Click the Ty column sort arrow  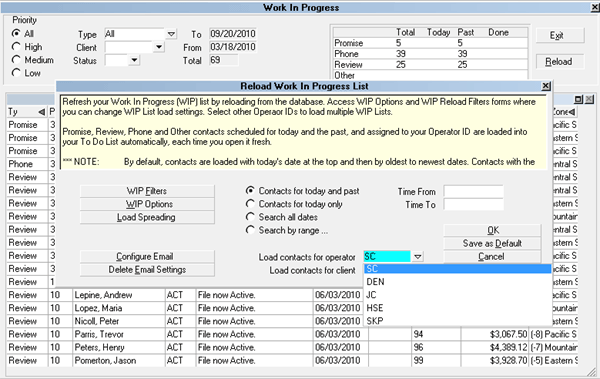[x=41, y=112]
